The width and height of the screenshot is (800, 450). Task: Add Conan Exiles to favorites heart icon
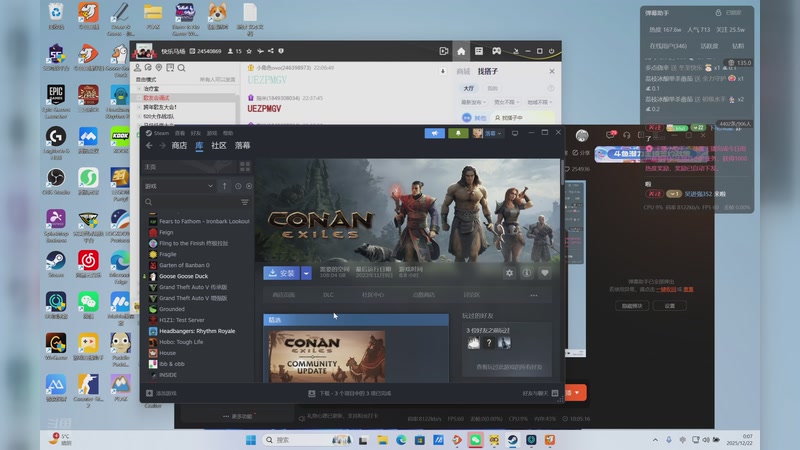tap(545, 273)
